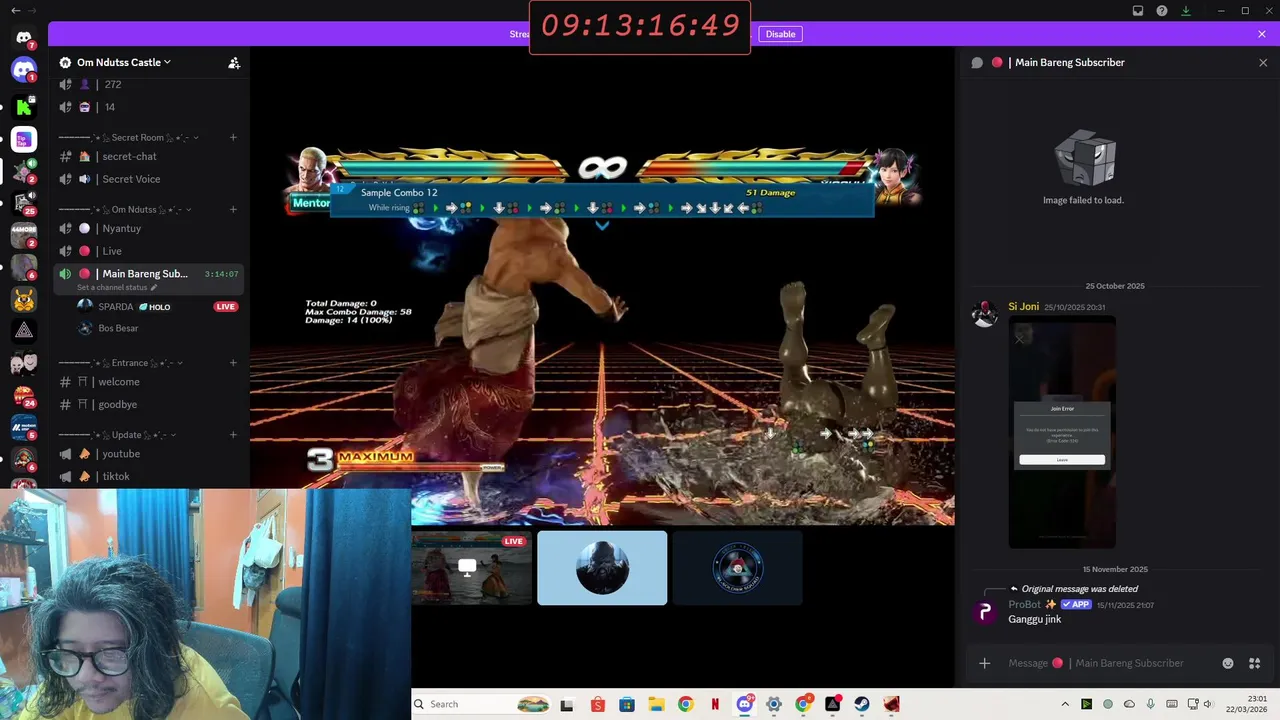1280x720 pixels.
Task: Join the Nyantuy voice channel
Action: point(149,228)
